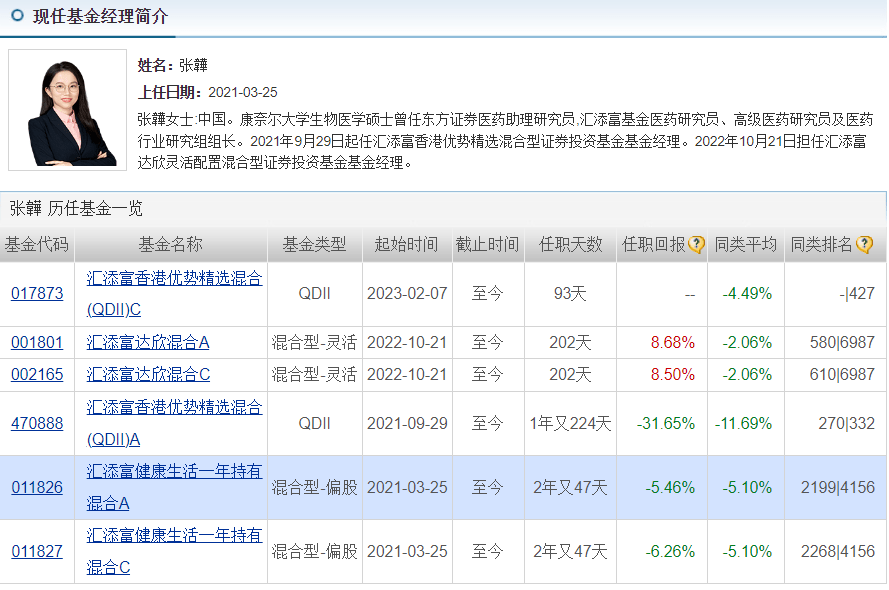Click the circle bullet icon before 现任基金经理简介

pos(18,15)
